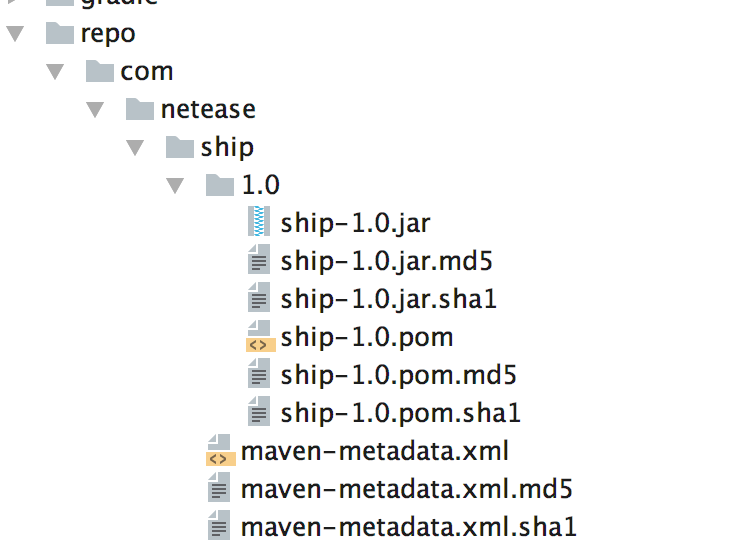The width and height of the screenshot is (732, 546).
Task: Select the com folder label
Action: (147, 71)
